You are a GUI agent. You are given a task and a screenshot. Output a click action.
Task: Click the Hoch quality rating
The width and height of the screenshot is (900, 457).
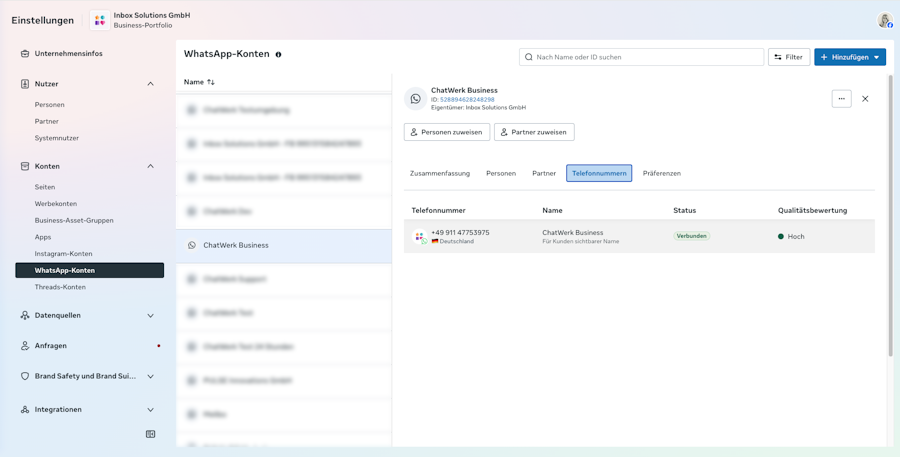791,237
